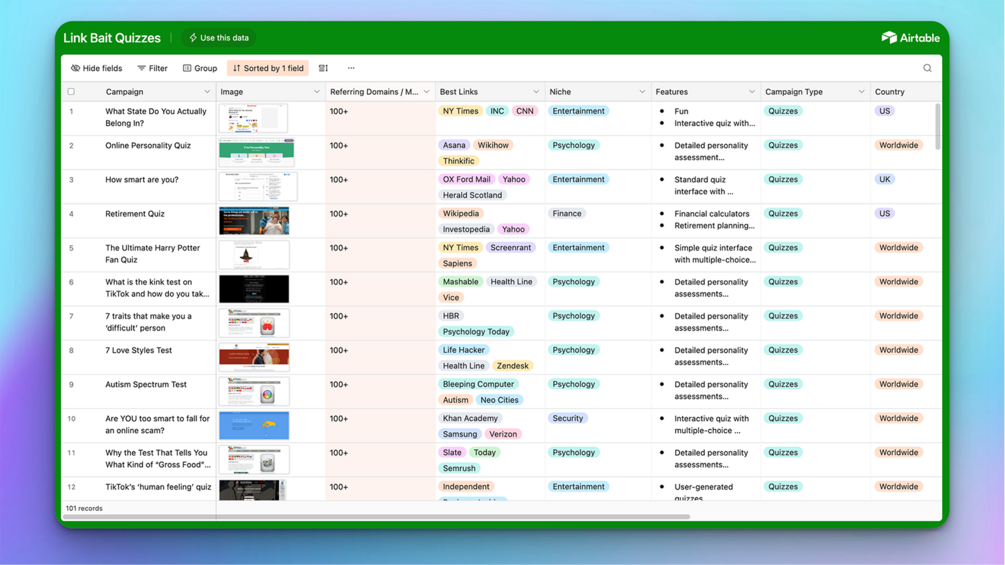Image resolution: width=1005 pixels, height=565 pixels.
Task: Open the Group option
Action: coord(200,68)
